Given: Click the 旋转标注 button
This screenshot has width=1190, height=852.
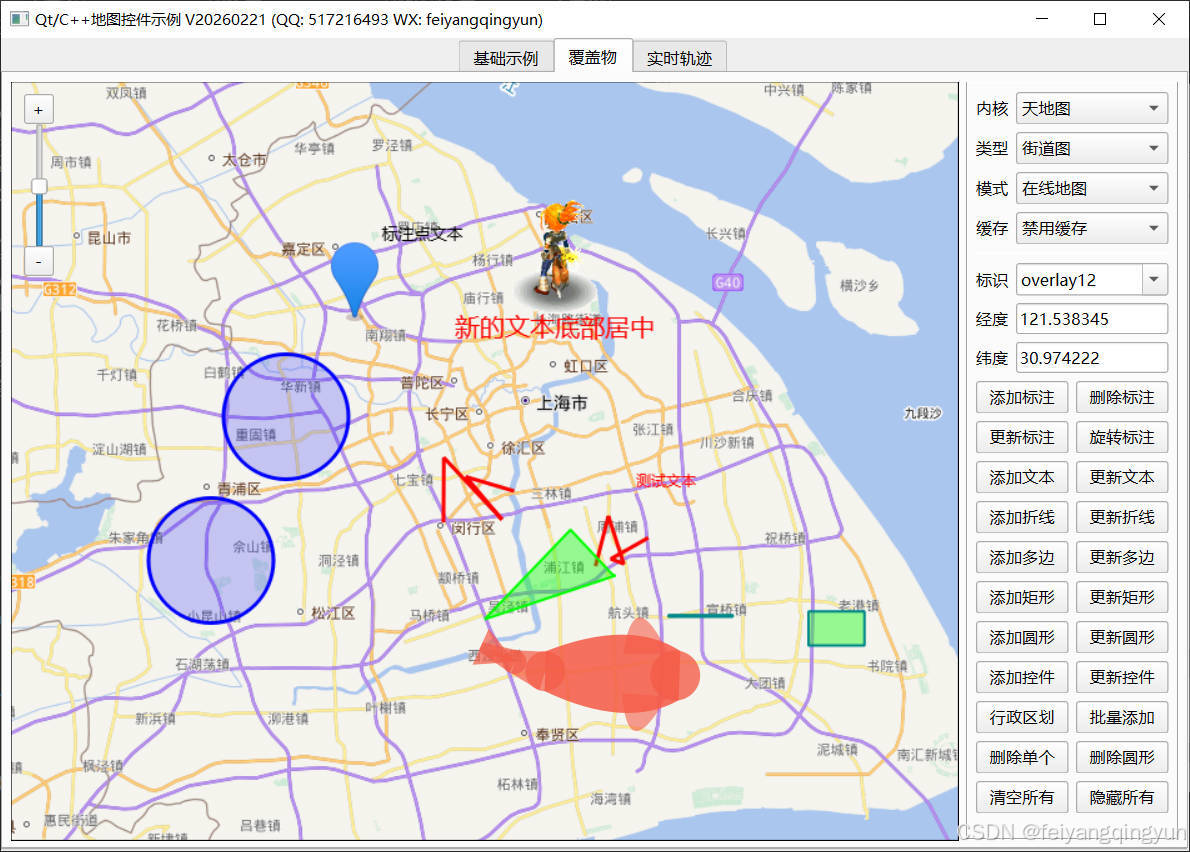Looking at the screenshot, I should pos(1122,438).
